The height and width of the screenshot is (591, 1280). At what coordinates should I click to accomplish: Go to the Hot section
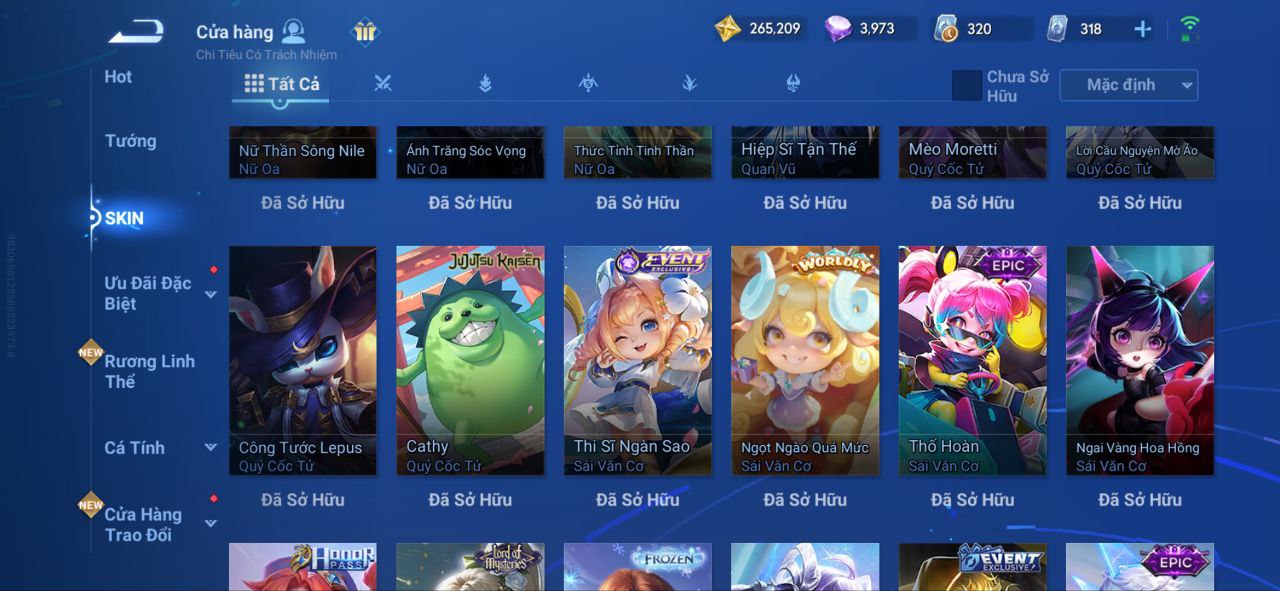[x=118, y=77]
